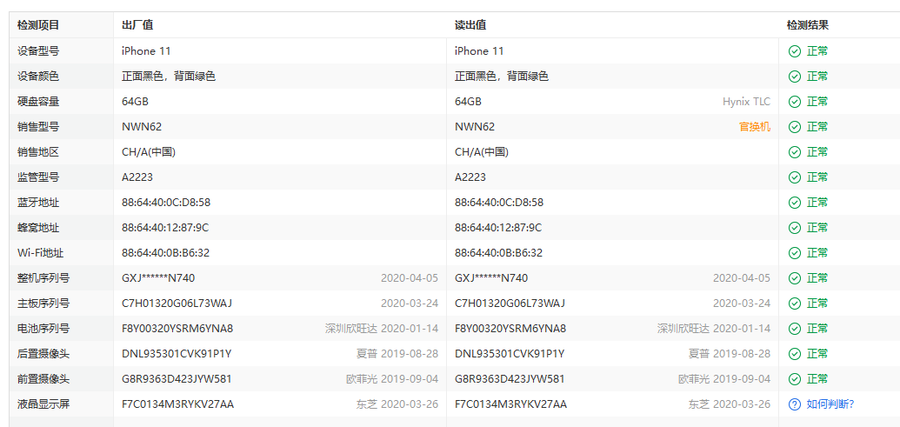Select the 读出值 column header
Image resolution: width=900 pixels, height=427 pixels.
coord(471,25)
